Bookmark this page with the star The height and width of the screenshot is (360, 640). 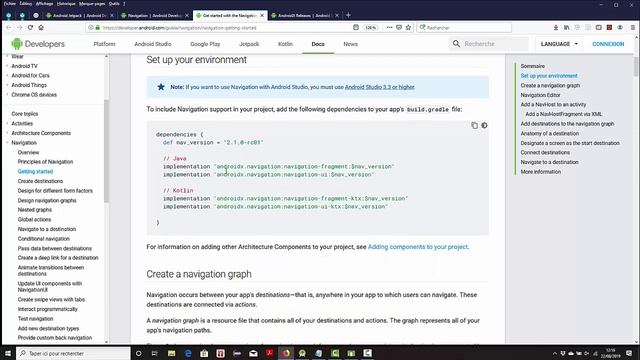408,27
